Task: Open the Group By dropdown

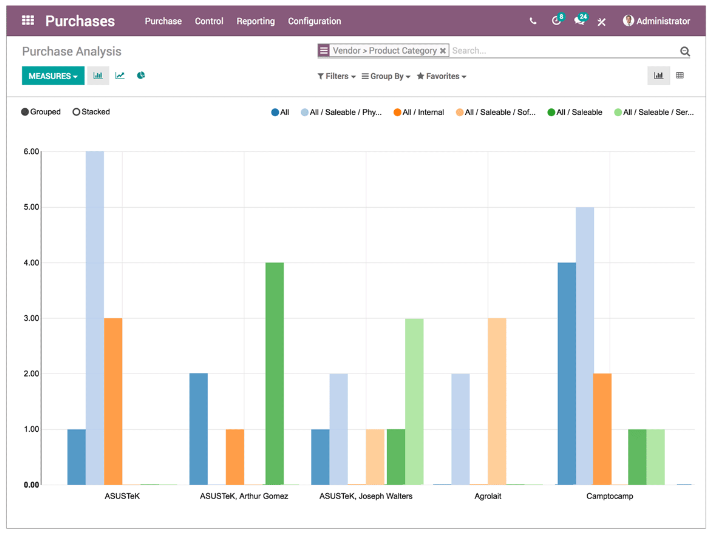Action: [x=386, y=76]
